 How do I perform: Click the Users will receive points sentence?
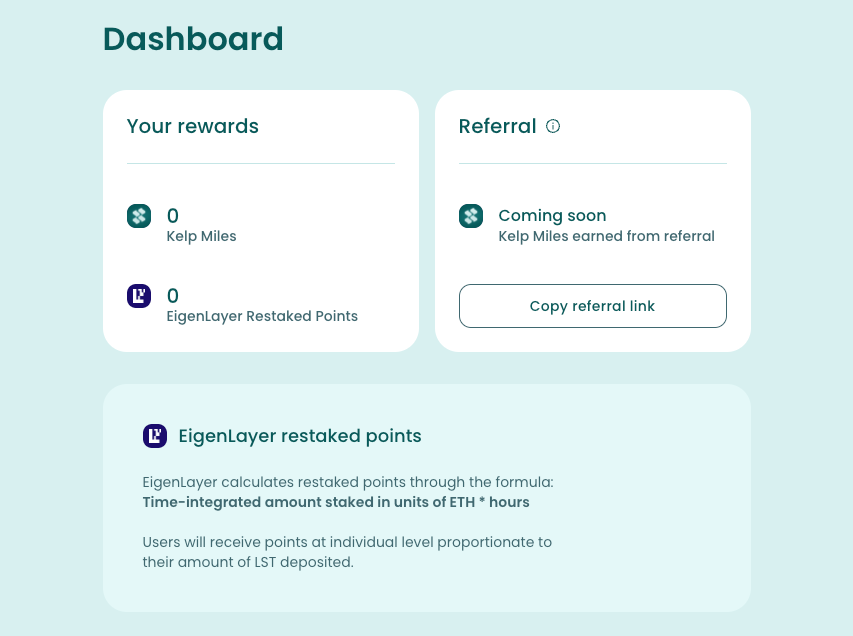click(347, 542)
